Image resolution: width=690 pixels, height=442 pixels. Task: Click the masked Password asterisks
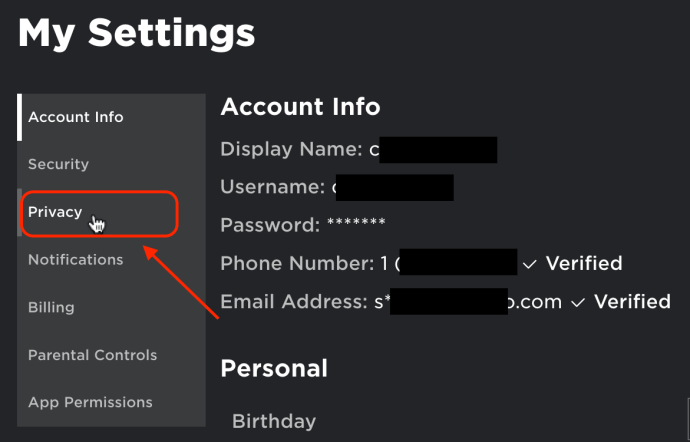coord(356,223)
